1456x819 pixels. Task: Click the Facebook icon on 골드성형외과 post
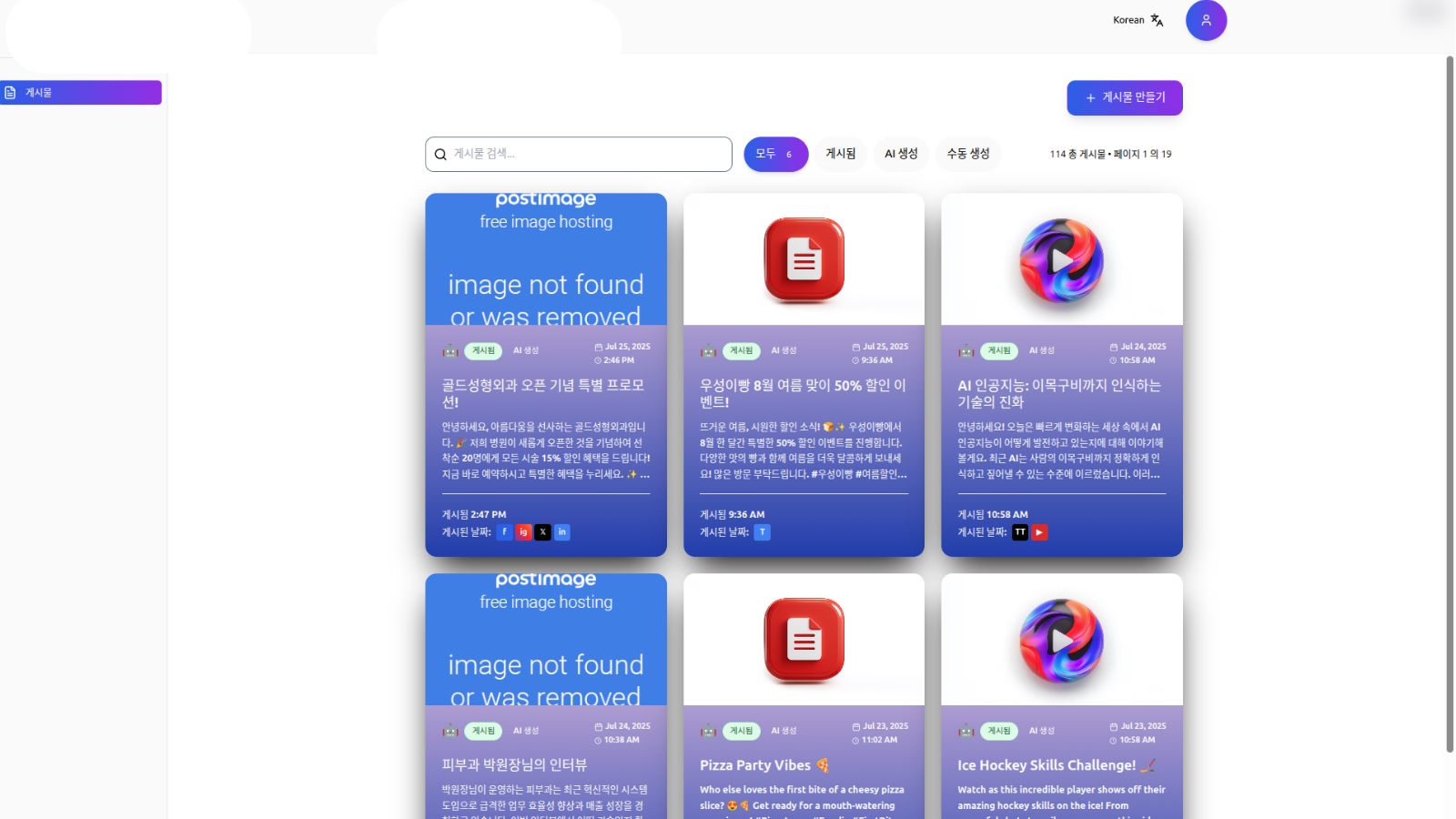(504, 532)
